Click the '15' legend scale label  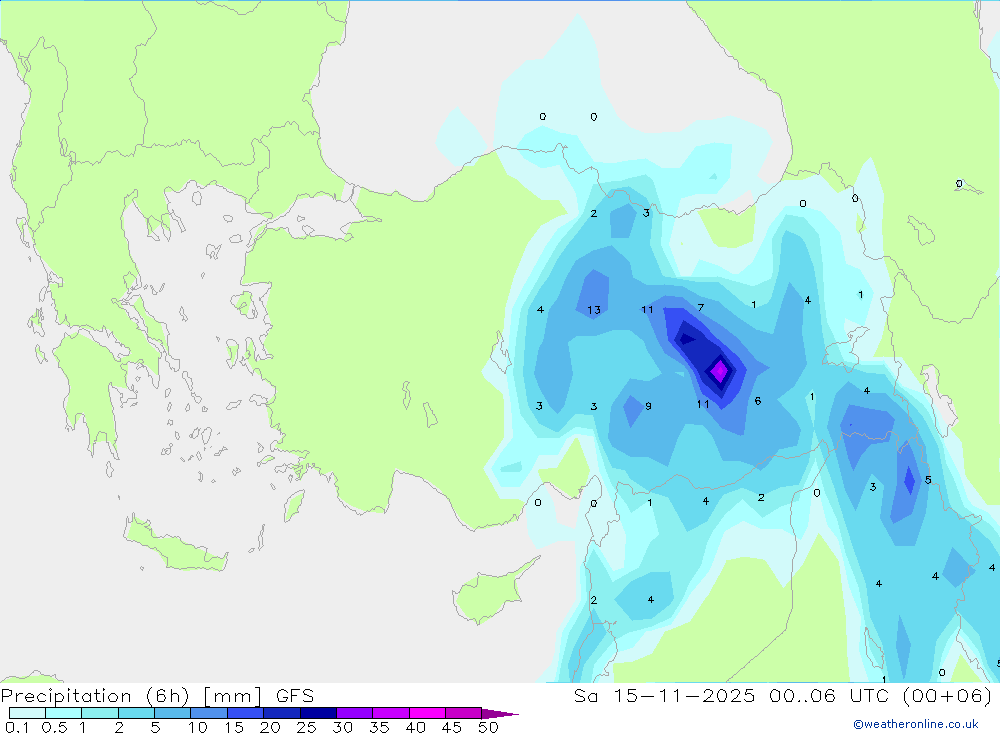234,727
